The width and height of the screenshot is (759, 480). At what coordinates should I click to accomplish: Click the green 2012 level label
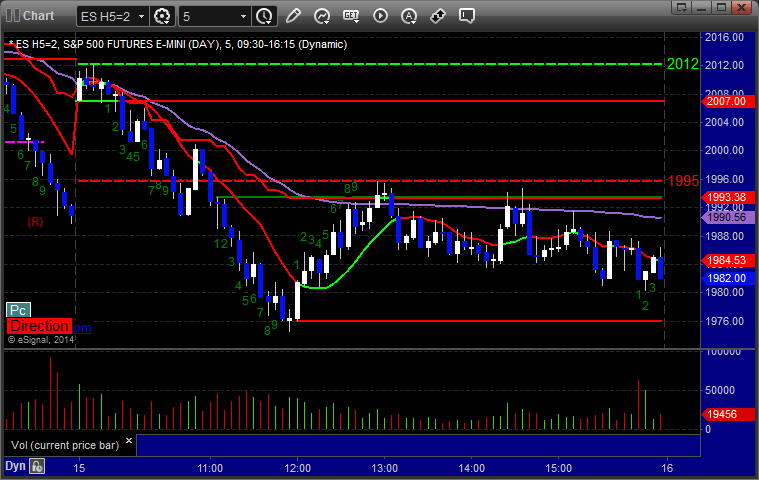click(x=683, y=64)
